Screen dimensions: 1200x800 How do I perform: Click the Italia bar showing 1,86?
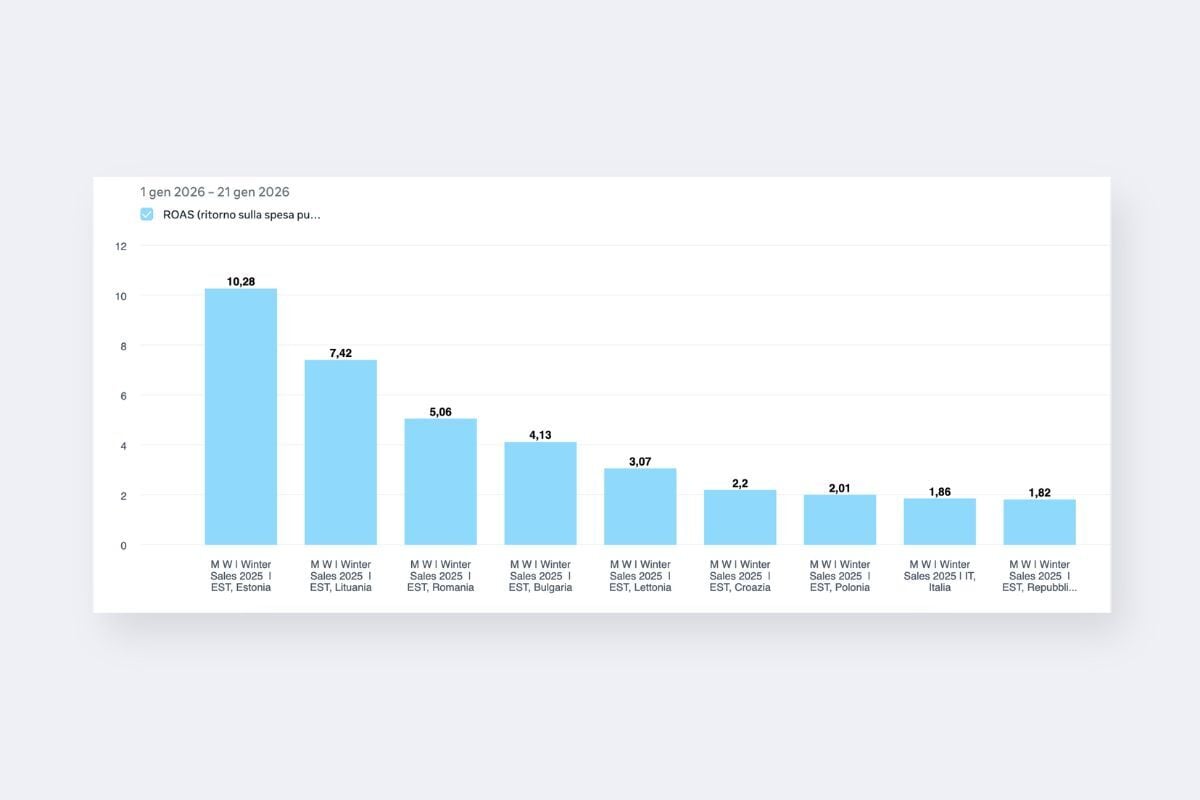940,522
